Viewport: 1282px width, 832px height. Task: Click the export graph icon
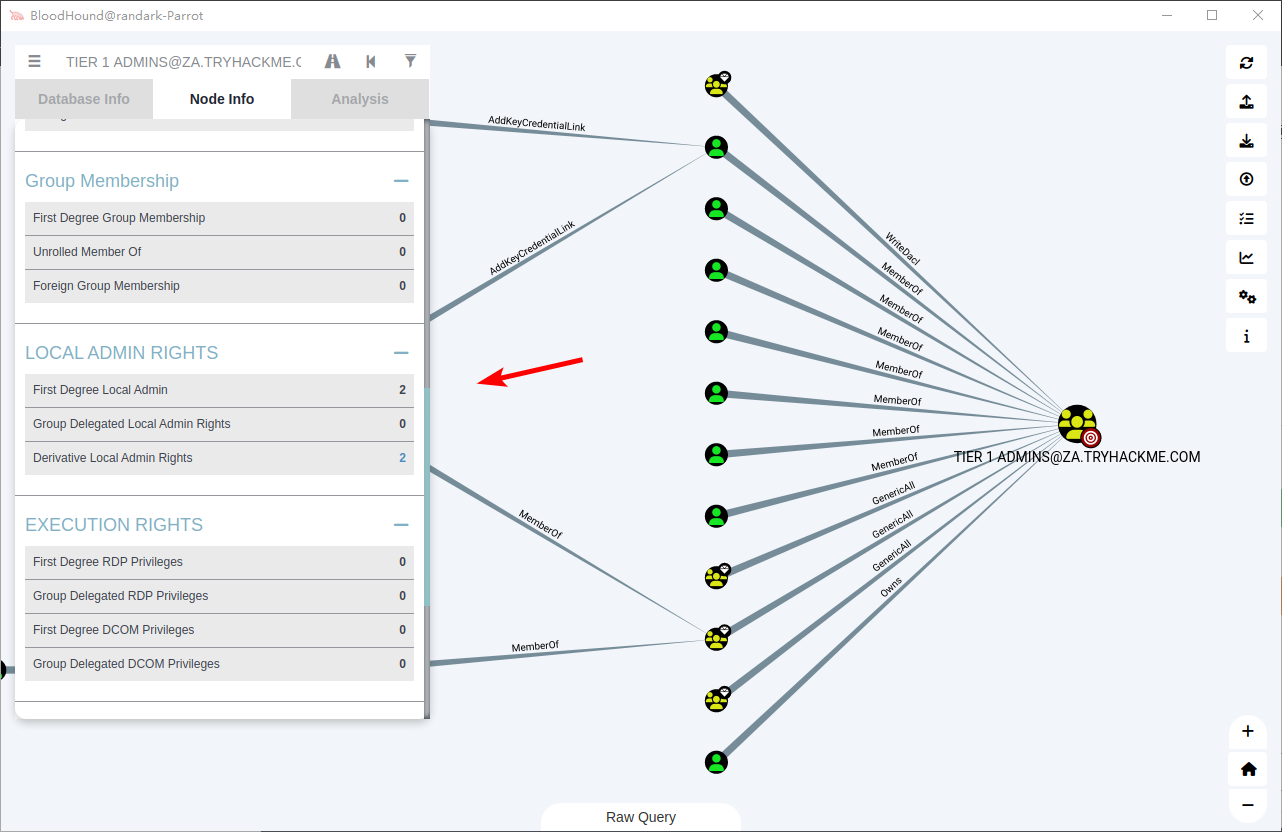click(x=1246, y=101)
